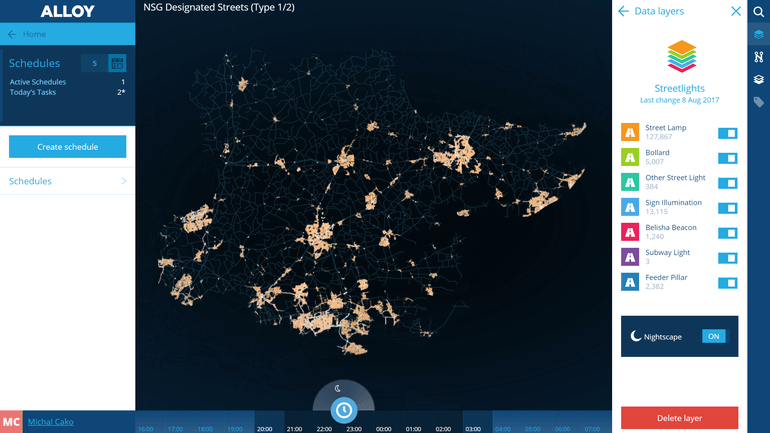
Task: Toggle the Street Lamp layer off
Action: tap(727, 133)
